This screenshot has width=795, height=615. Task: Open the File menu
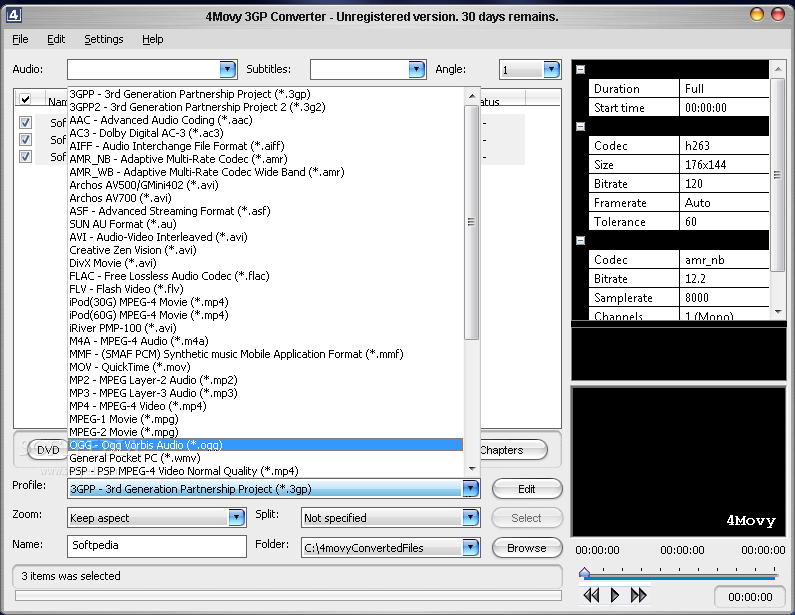pyautogui.click(x=20, y=39)
